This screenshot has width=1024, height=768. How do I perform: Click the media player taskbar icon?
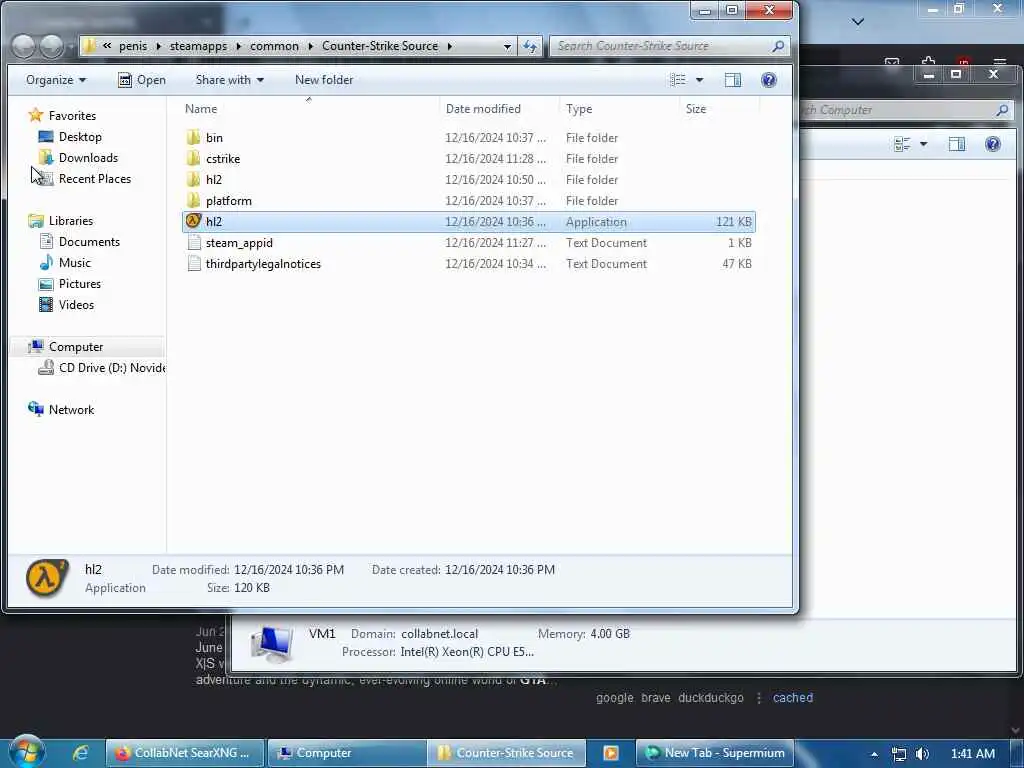coord(611,753)
